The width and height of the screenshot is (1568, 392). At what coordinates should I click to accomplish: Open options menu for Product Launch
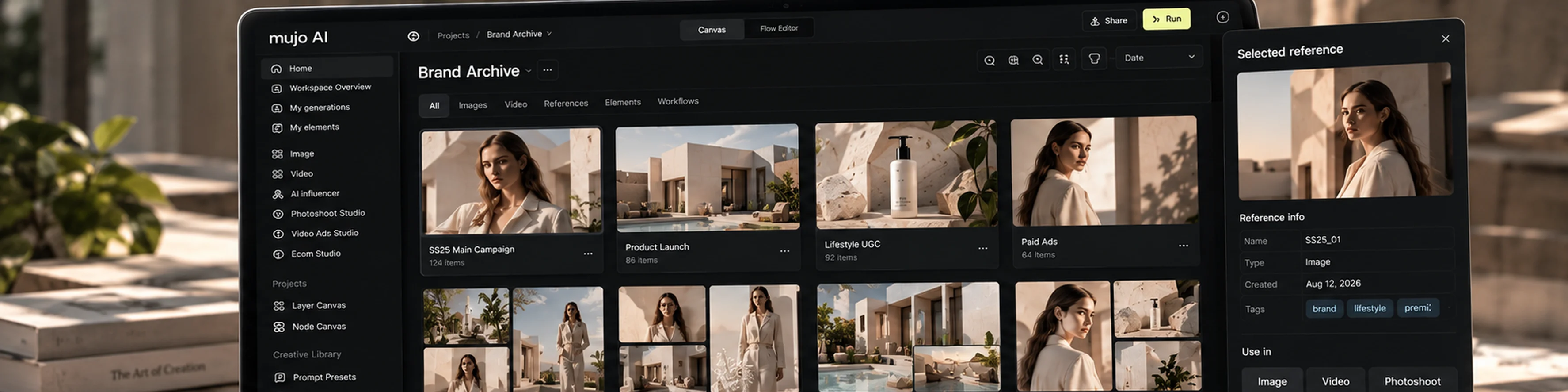point(784,251)
